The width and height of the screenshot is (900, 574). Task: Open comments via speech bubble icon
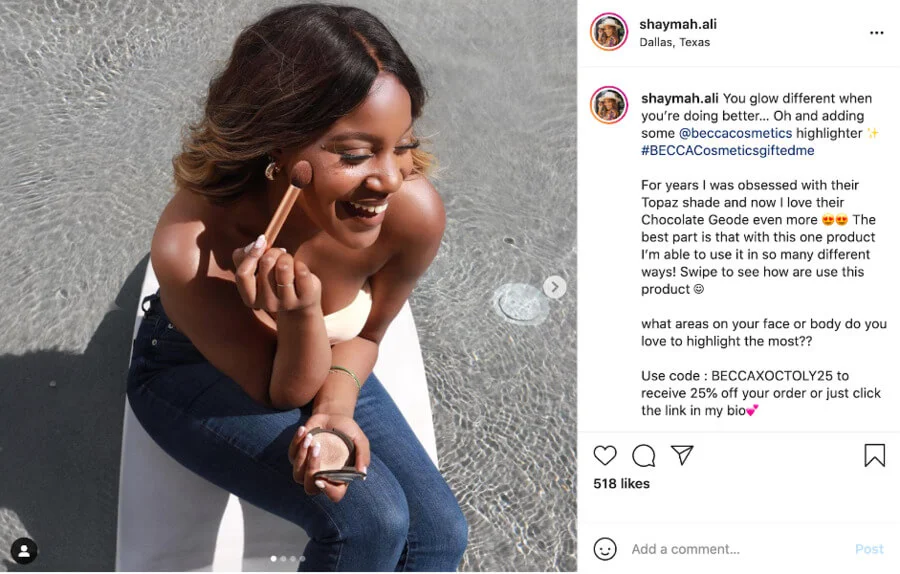[x=644, y=456]
